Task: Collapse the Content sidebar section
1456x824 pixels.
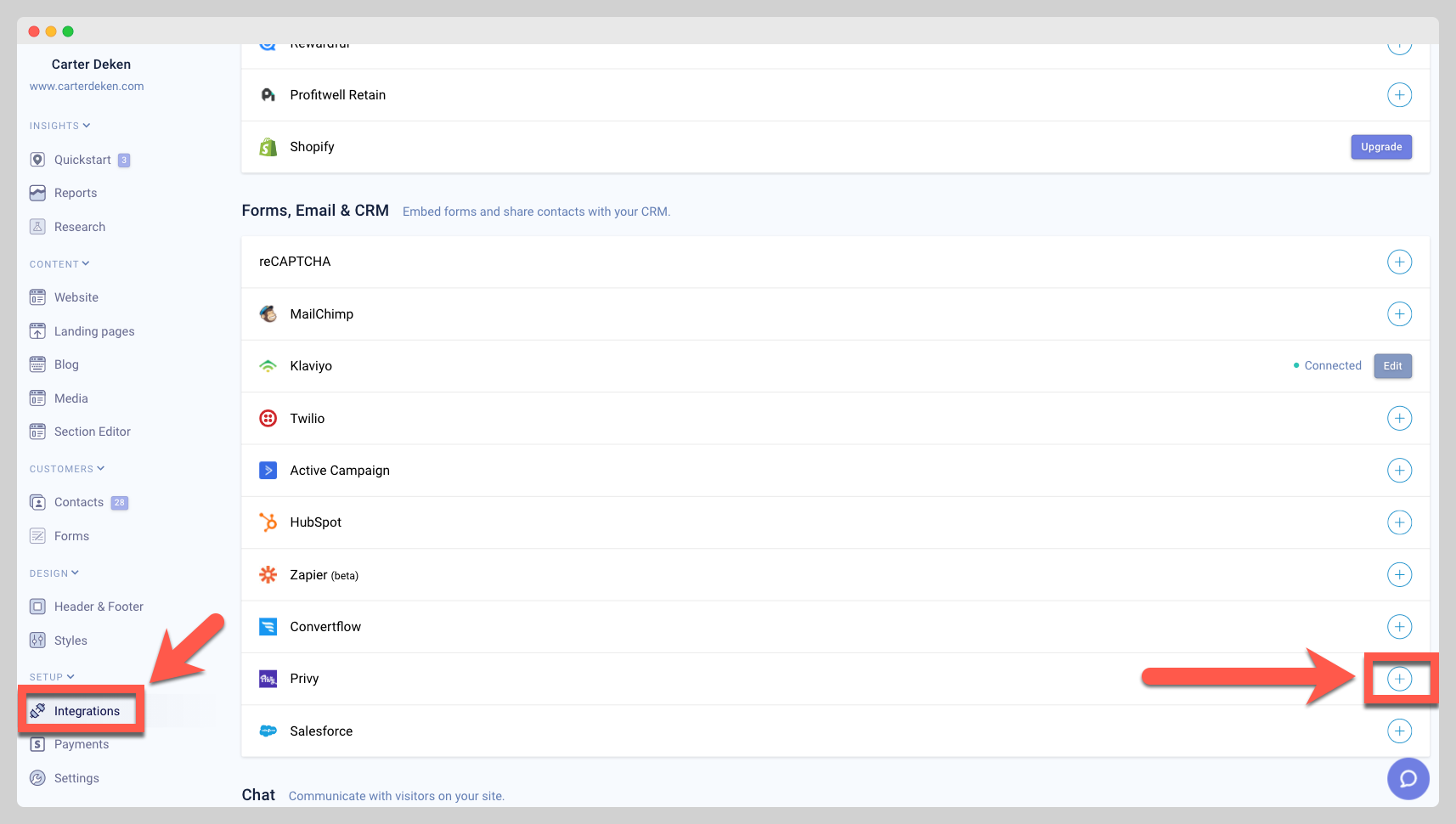Action: point(59,264)
